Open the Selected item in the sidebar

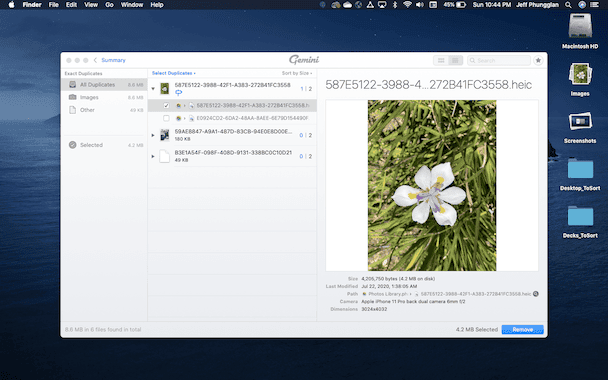coord(104,145)
